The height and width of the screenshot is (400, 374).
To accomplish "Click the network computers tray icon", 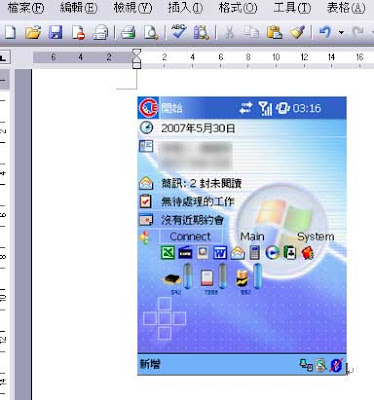I will (306, 365).
